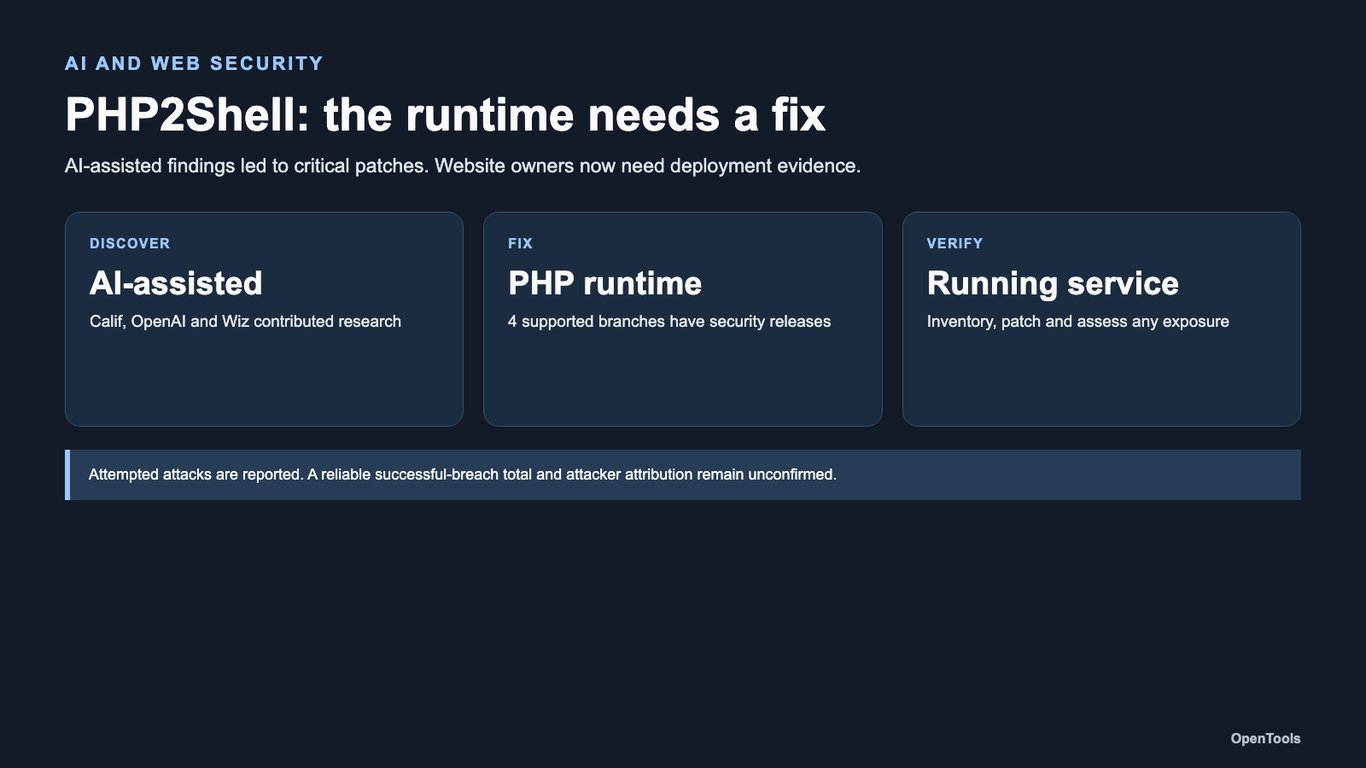1366x768 pixels.
Task: Select the 'Running service' card heading
Action: (x=1053, y=283)
